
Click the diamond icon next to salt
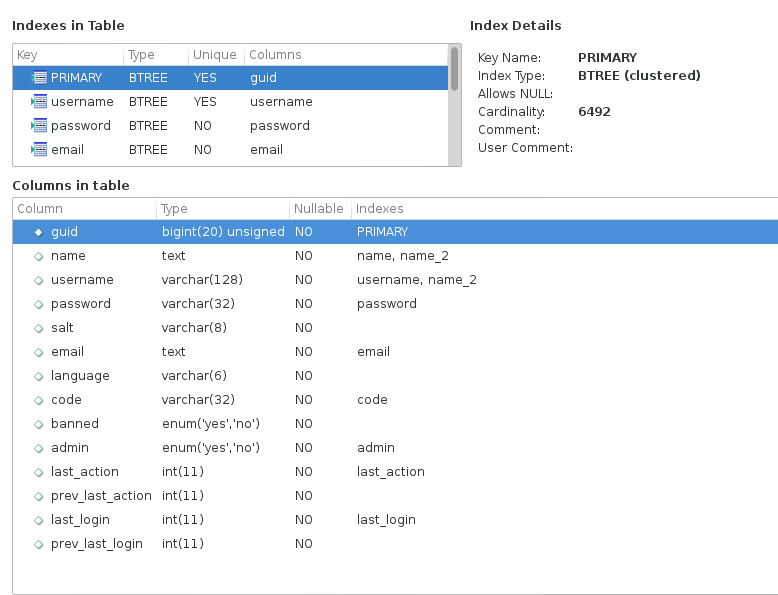(39, 328)
